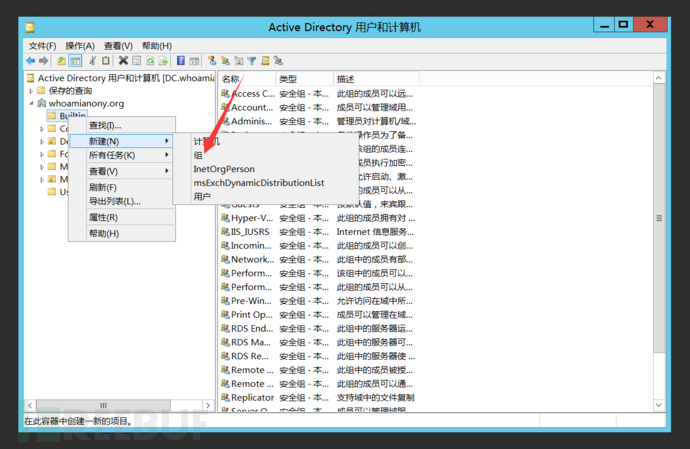Toggle the show/hide console tree toolbar icon
The height and width of the screenshot is (449, 690).
(x=75, y=61)
